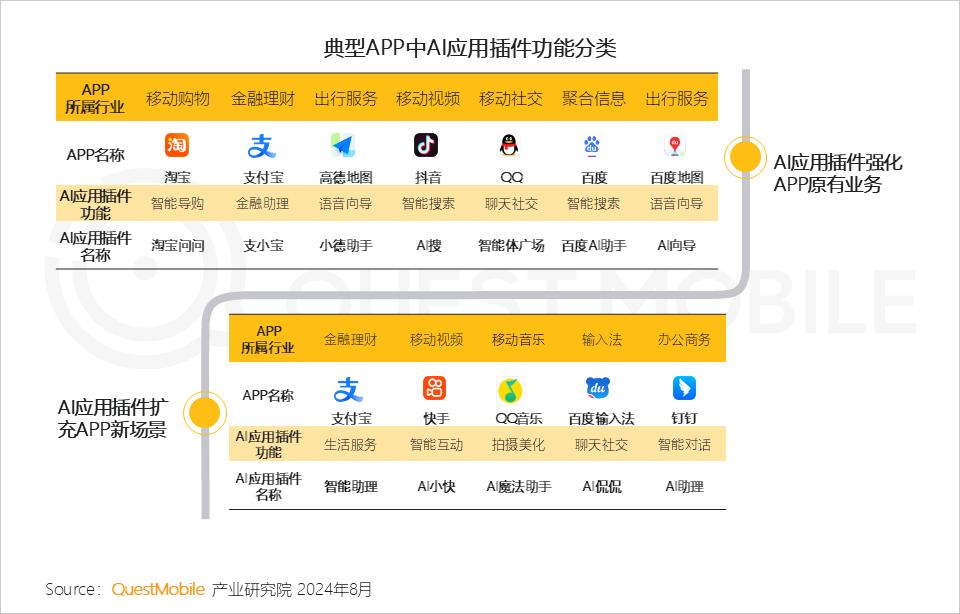Select the AI小快 plugin name
Image resolution: width=960 pixels, height=614 pixels.
[436, 487]
